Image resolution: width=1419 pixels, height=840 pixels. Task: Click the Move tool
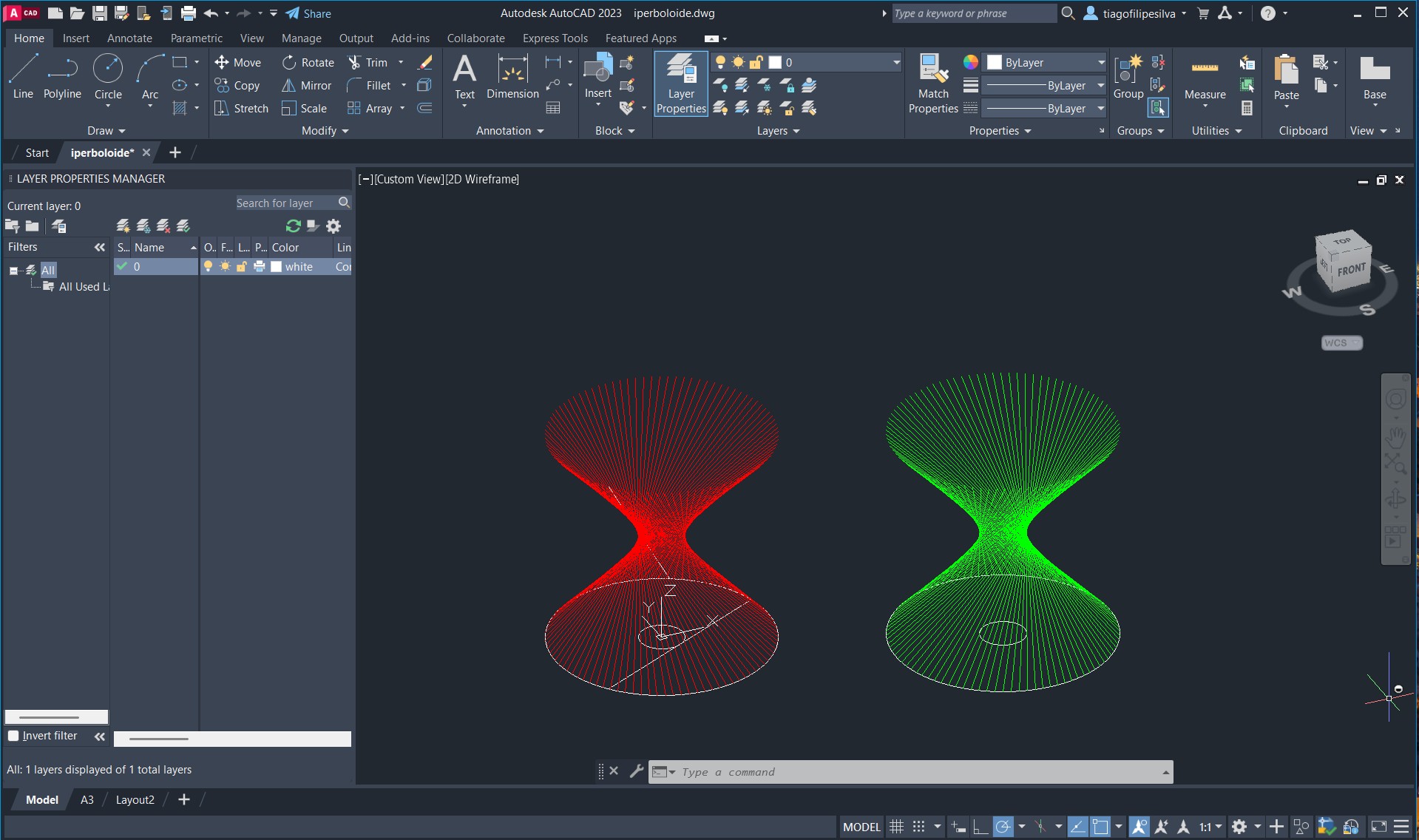click(x=237, y=63)
